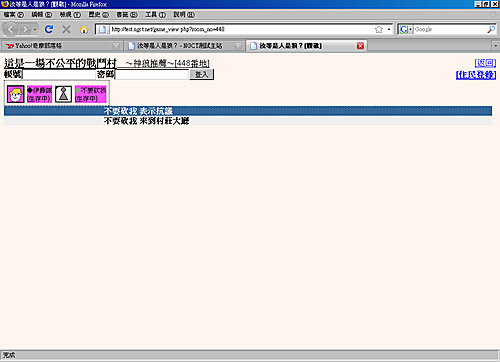The width and height of the screenshot is (500, 362).
Task: Click the page icon in address bar
Action: pos(102,30)
